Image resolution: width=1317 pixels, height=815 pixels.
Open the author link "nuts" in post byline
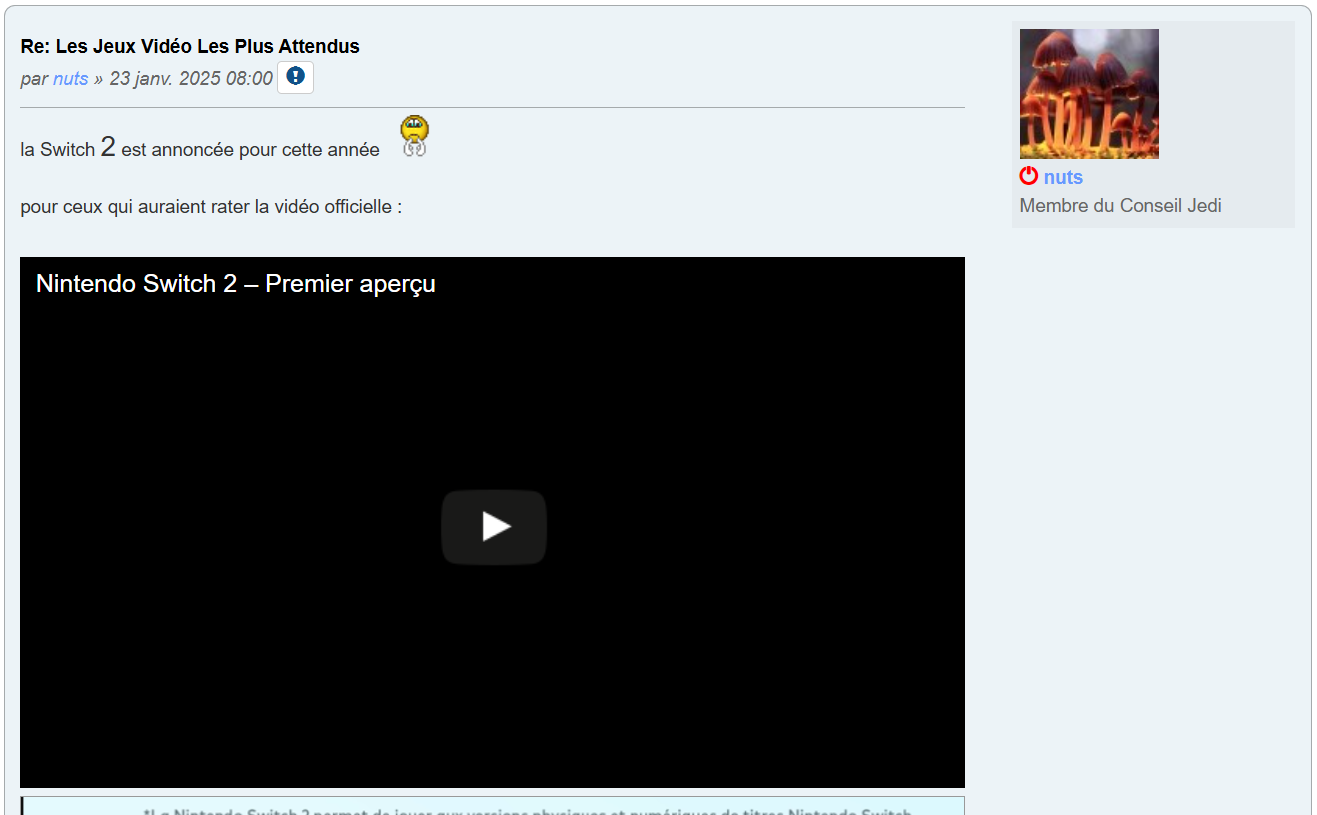(71, 78)
